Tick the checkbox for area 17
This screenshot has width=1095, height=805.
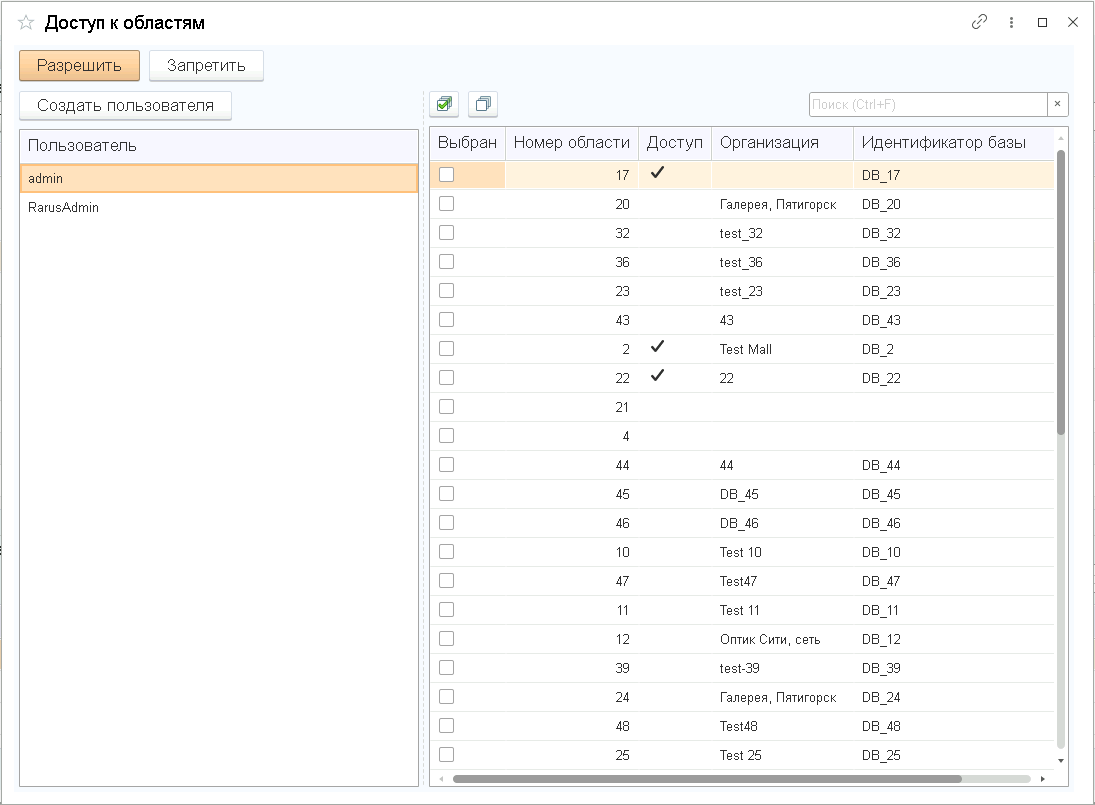point(446,175)
